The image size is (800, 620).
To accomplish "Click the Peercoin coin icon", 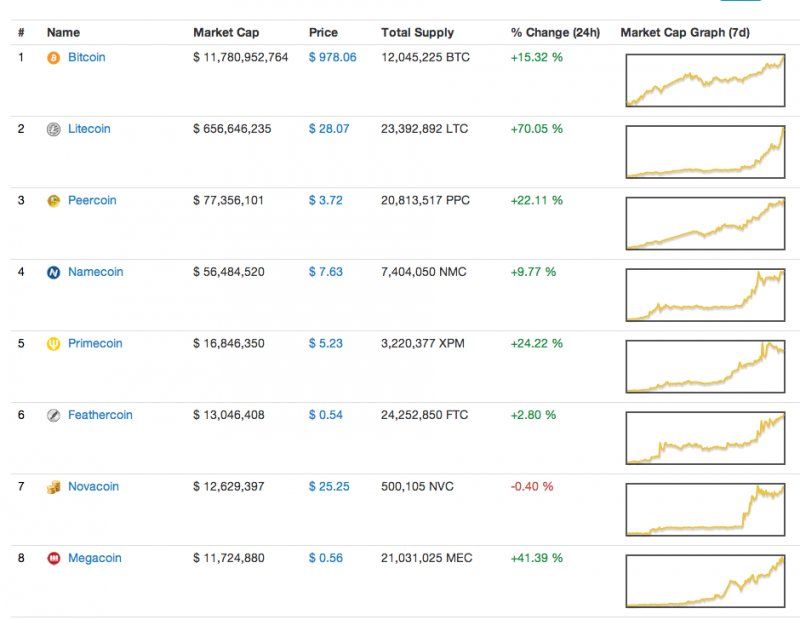I will click(x=54, y=201).
